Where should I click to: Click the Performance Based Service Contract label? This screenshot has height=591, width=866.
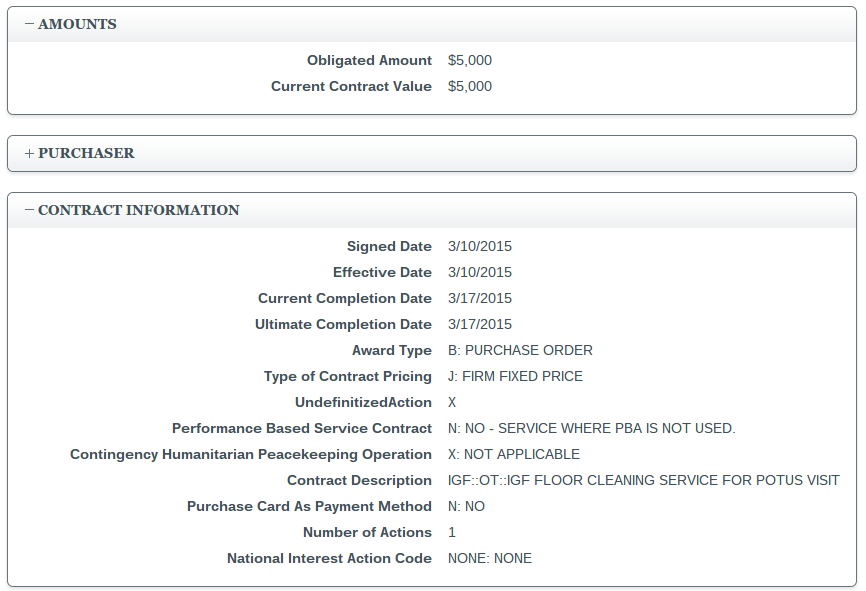(x=302, y=428)
